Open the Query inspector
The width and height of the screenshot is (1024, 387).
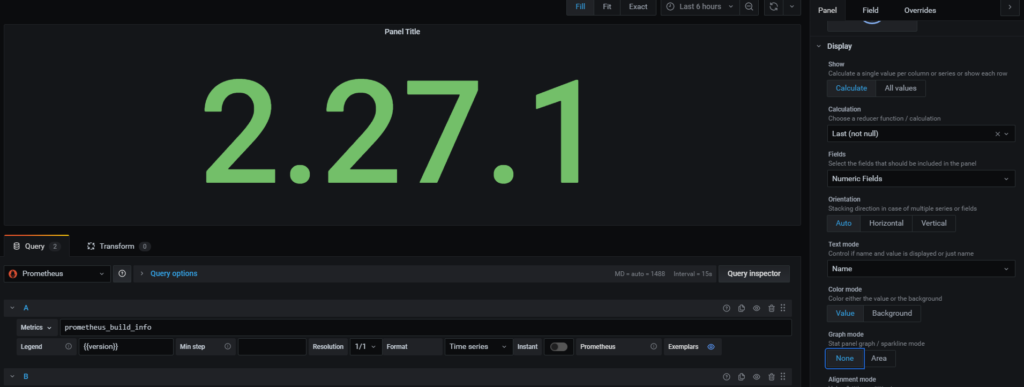pos(754,273)
